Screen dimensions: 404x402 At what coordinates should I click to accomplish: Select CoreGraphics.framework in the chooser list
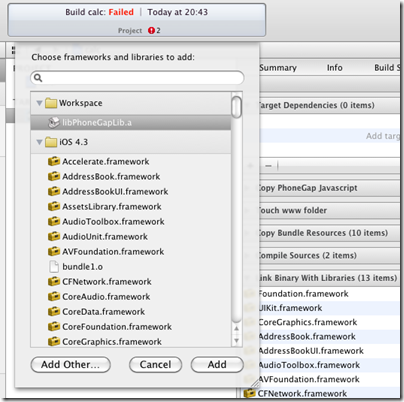131,341
